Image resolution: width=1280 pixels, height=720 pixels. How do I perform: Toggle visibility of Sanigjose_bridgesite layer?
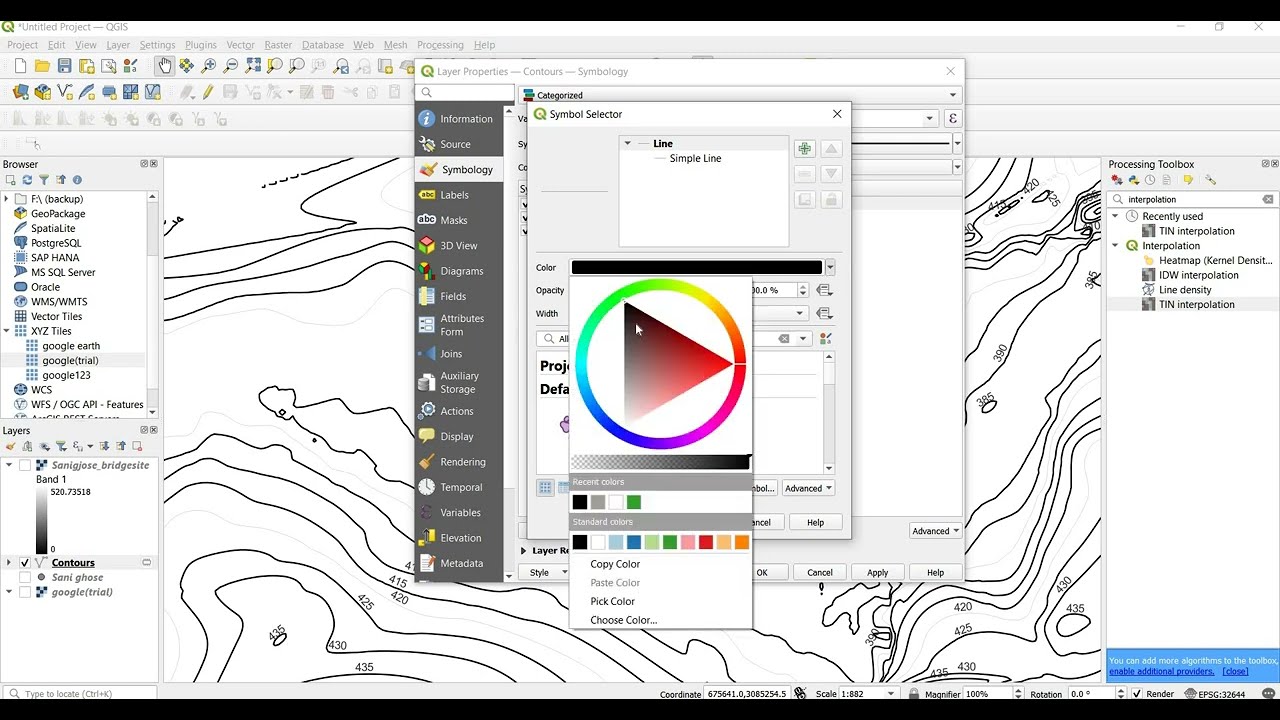coord(25,465)
